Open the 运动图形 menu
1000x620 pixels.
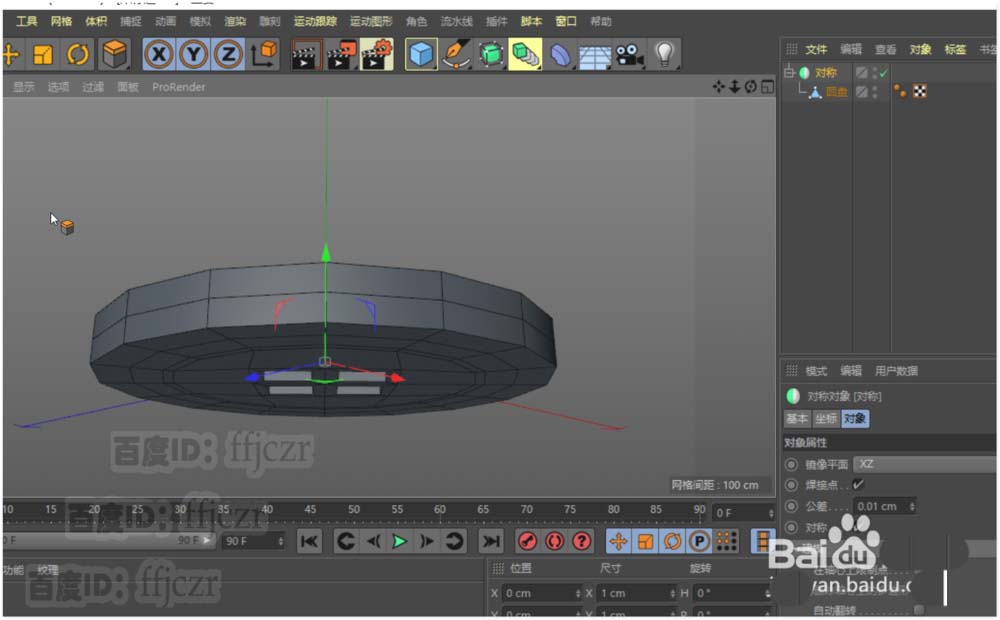371,21
